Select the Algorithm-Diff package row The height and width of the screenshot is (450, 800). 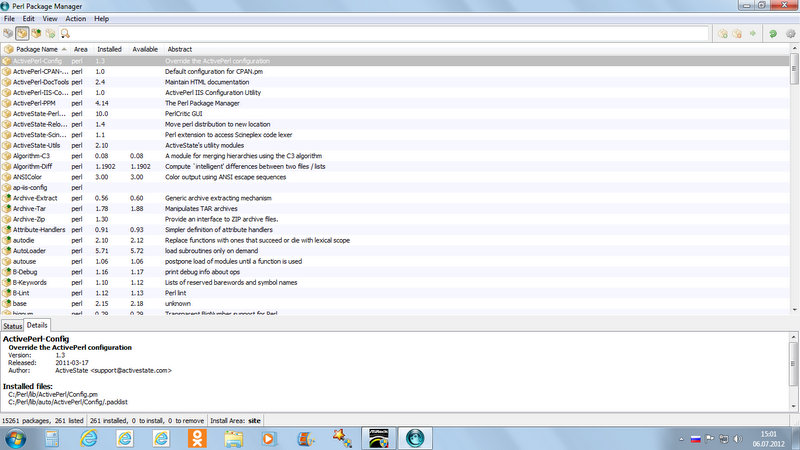coord(395,166)
